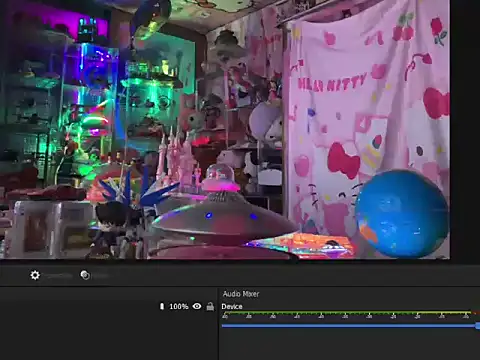Select the blue globe in the preview
The width and height of the screenshot is (480, 360).
[x=403, y=214]
